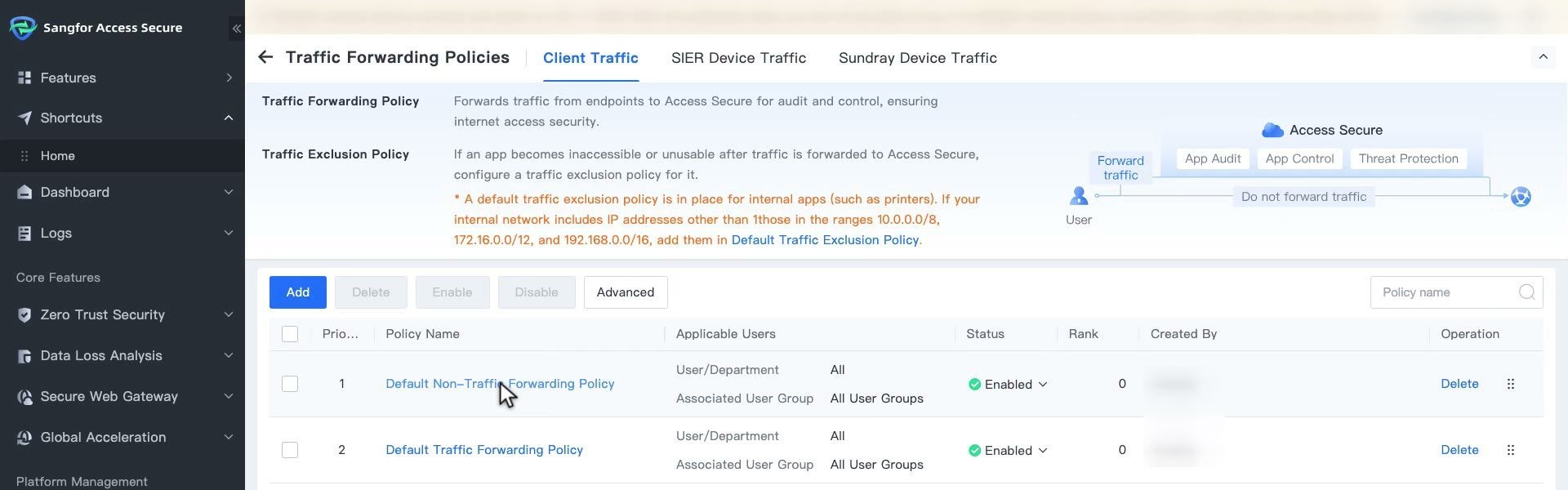Click the Access Secure cloud icon in diagram
Screen dimensions: 1568x490
tap(1272, 130)
